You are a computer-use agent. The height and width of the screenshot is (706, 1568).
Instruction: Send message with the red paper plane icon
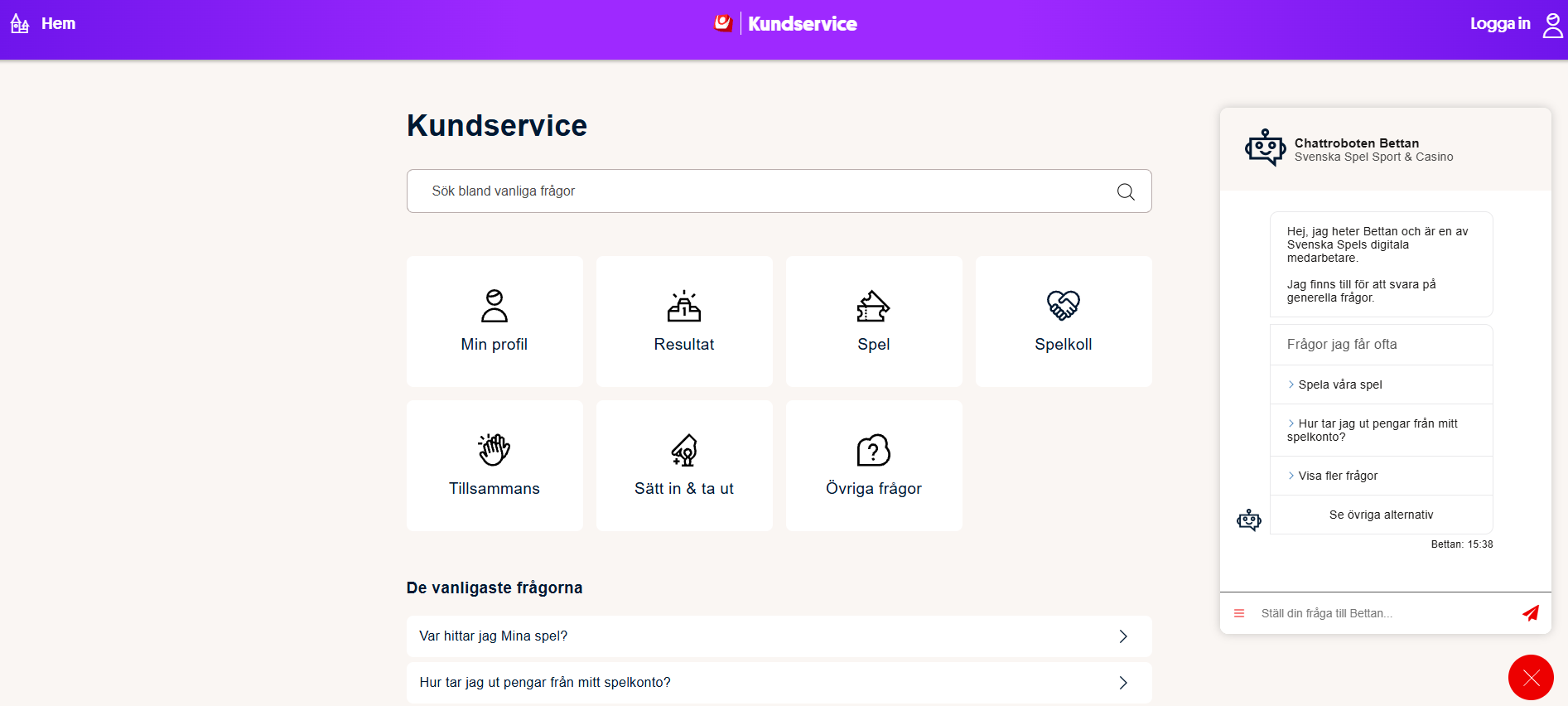click(1531, 613)
